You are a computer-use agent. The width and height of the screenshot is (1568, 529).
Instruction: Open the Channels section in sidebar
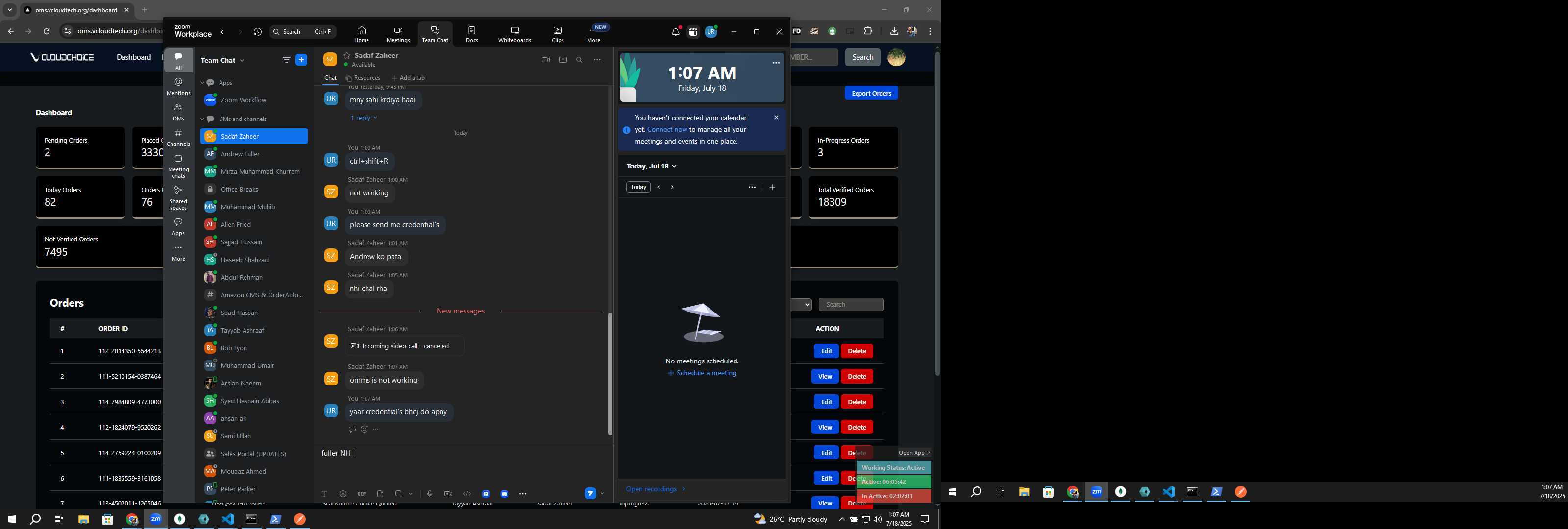click(x=178, y=138)
